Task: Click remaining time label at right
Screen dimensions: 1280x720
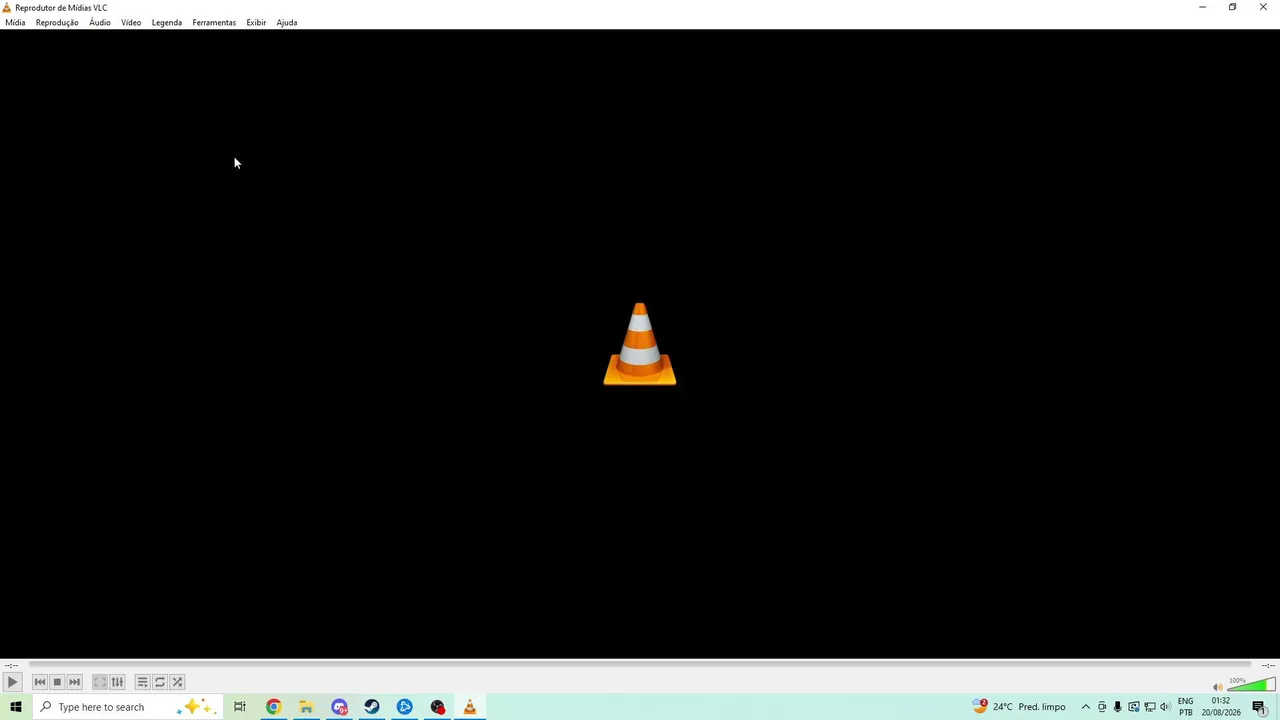Action: (x=1268, y=665)
